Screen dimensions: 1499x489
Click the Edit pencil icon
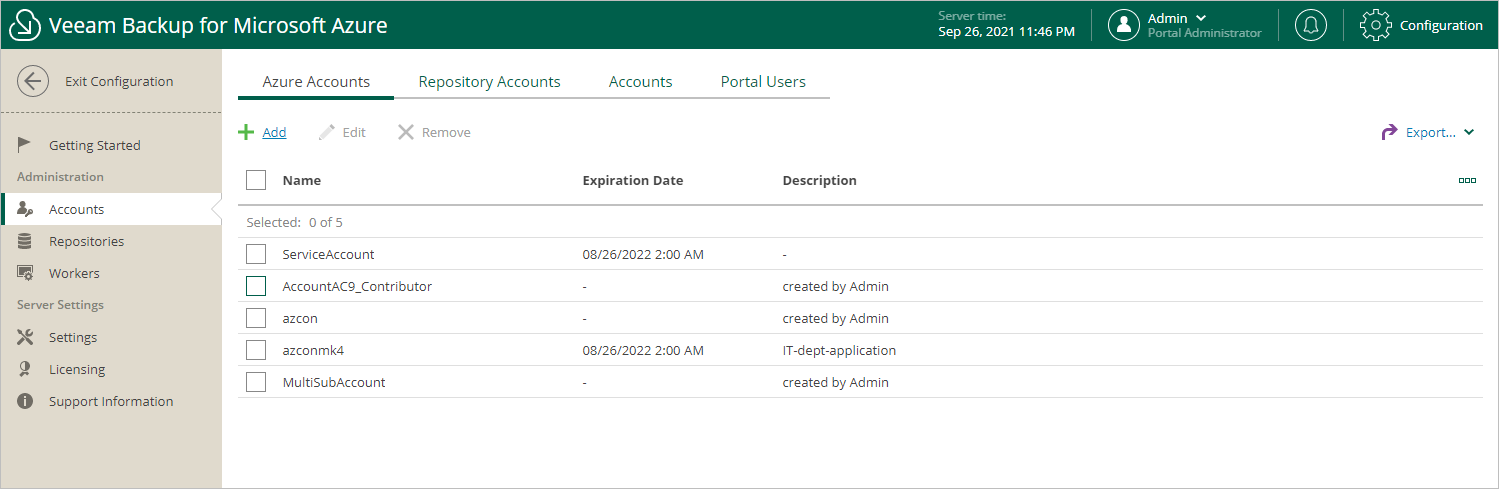pos(326,132)
